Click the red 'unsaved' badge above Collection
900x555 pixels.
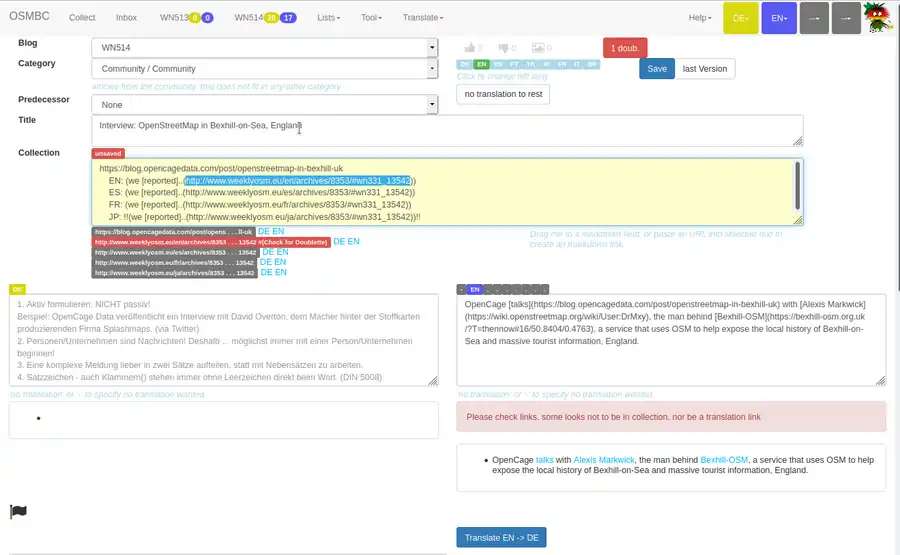[108, 154]
